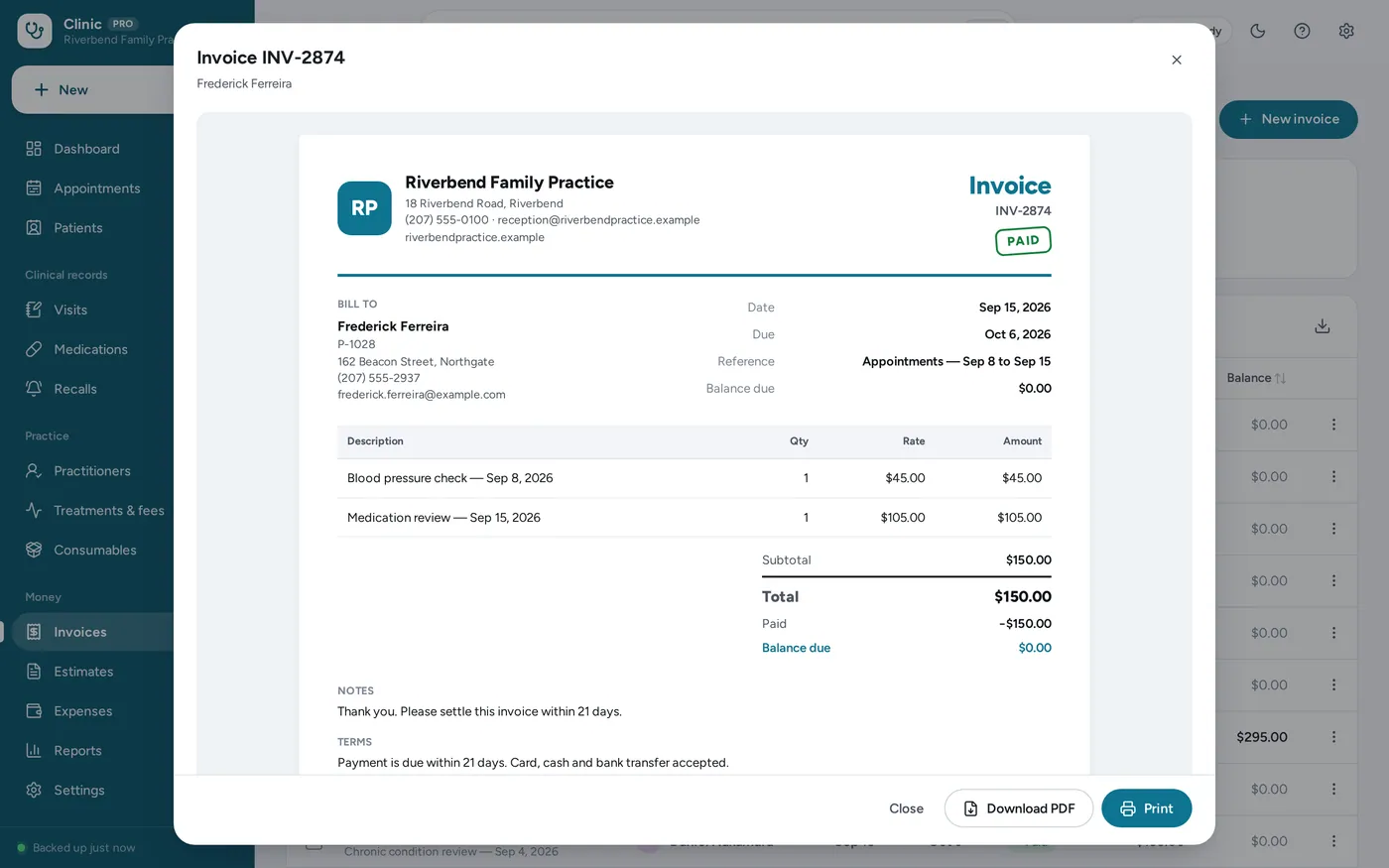Open the top-right help question mark icon
The width and height of the screenshot is (1389, 868).
[1302, 31]
